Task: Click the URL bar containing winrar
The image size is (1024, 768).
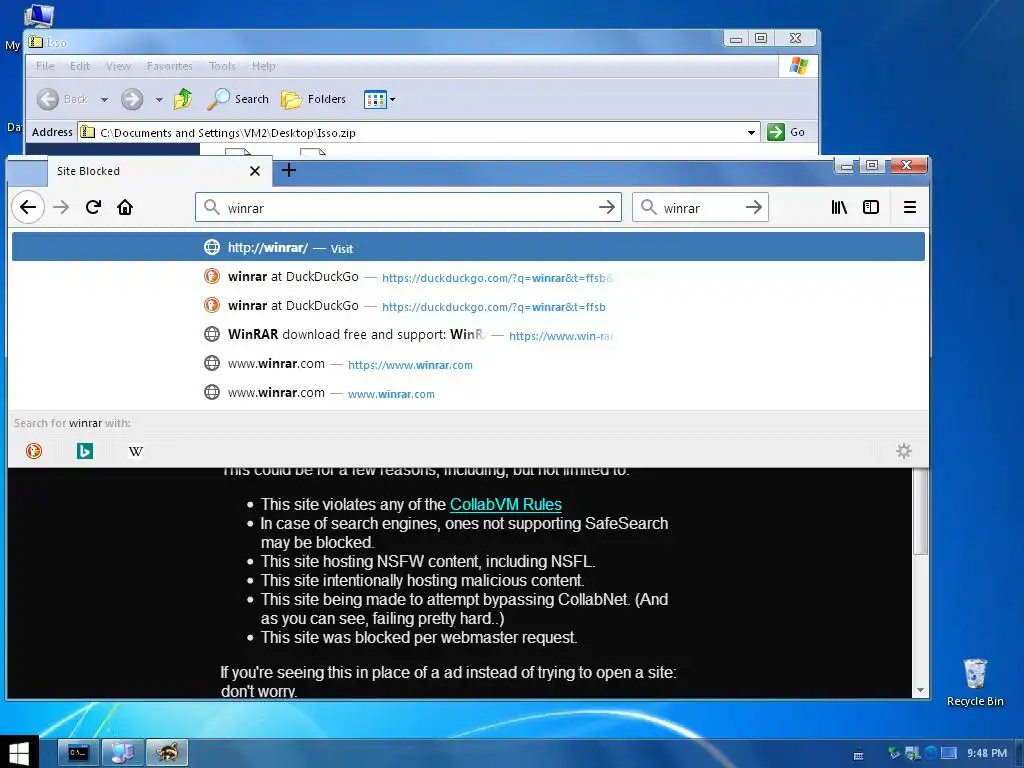Action: 408,208
